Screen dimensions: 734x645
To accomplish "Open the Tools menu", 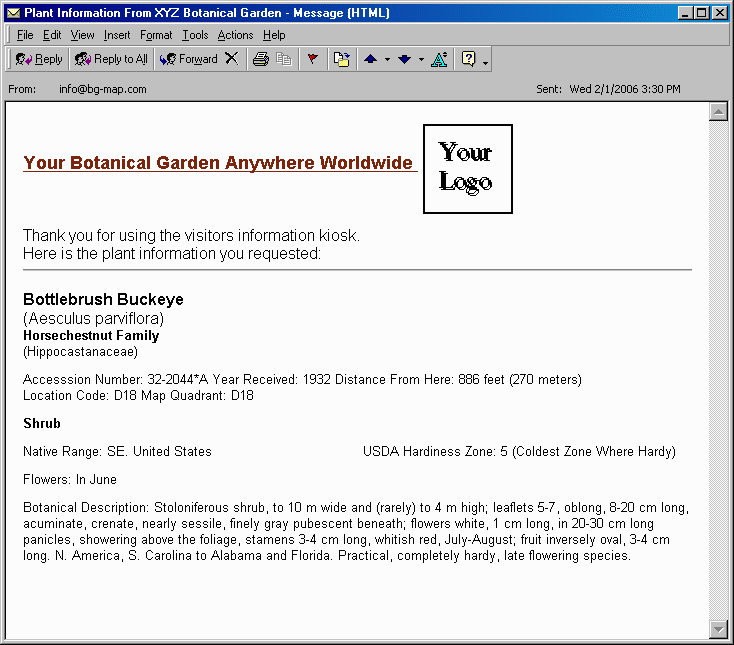I will click(x=195, y=35).
